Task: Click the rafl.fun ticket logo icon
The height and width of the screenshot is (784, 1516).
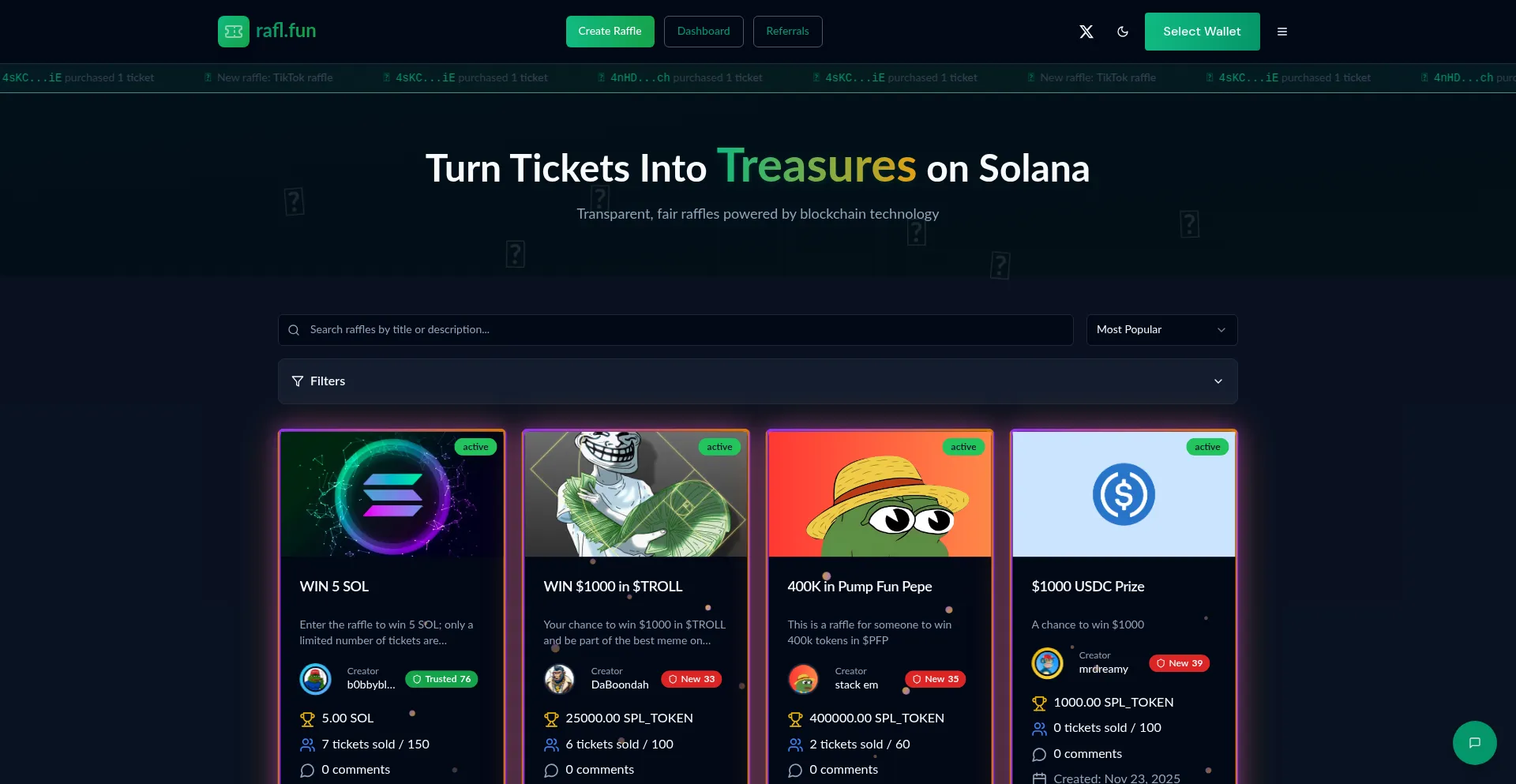Action: tap(234, 32)
